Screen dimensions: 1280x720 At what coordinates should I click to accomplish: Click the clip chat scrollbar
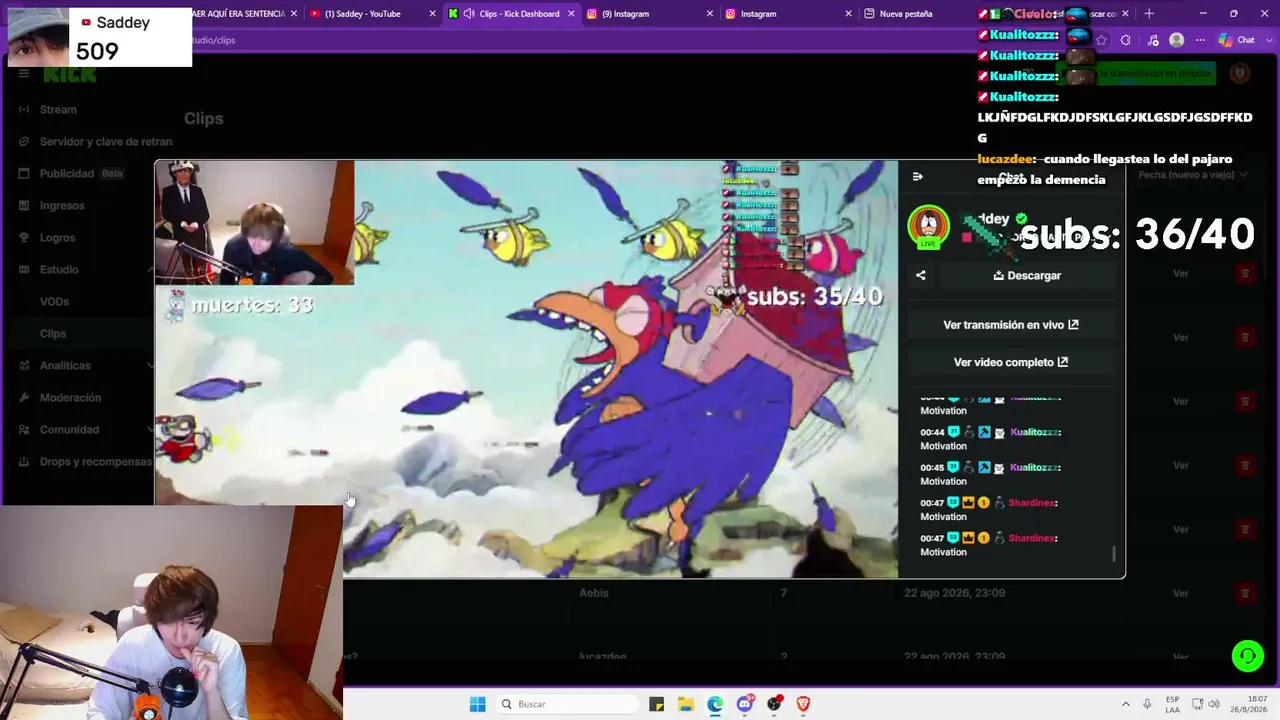pos(1113,553)
